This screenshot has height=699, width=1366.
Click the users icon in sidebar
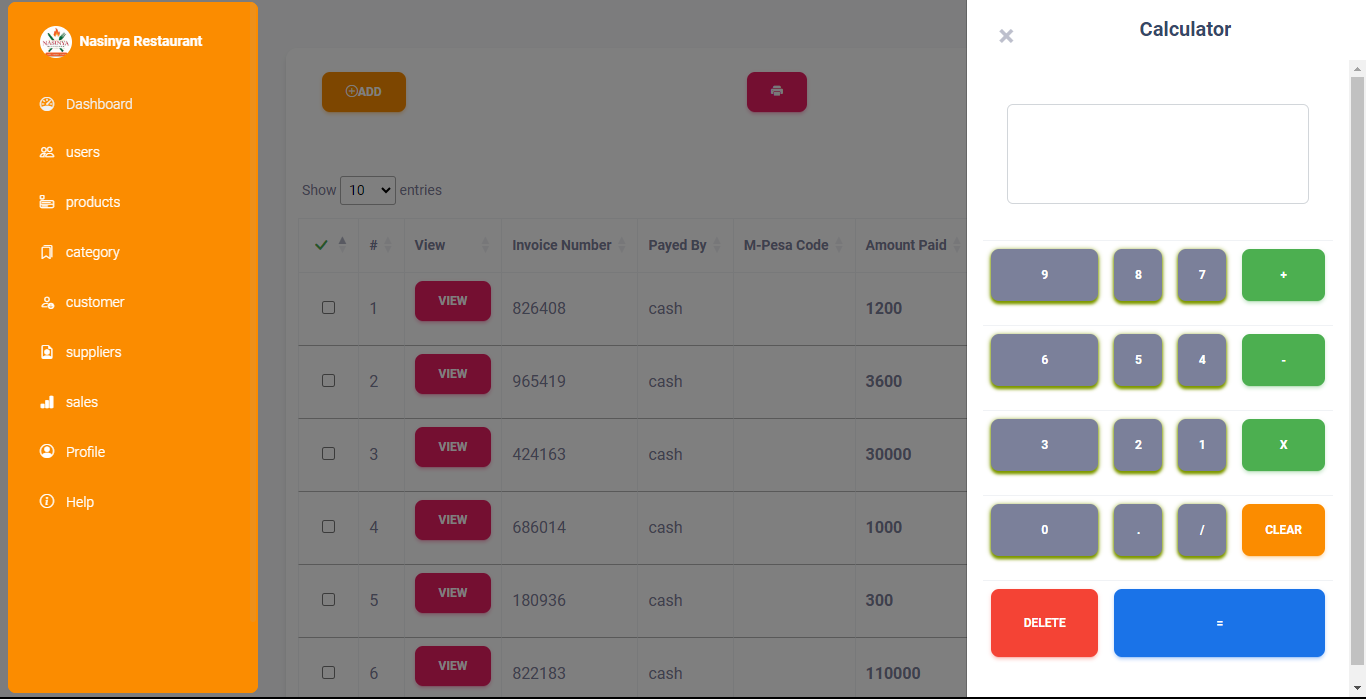click(x=47, y=153)
